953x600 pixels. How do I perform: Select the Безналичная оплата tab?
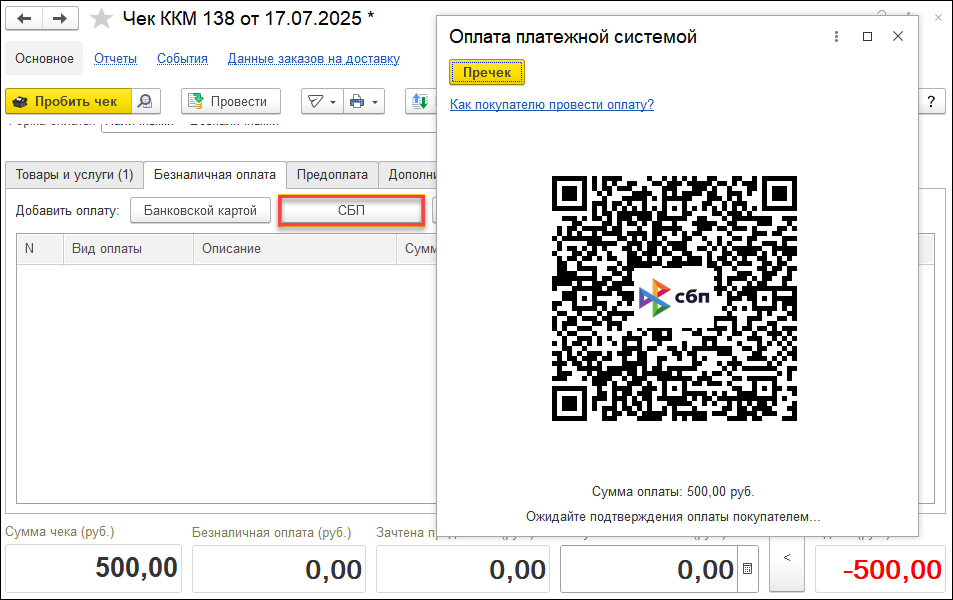click(x=215, y=175)
